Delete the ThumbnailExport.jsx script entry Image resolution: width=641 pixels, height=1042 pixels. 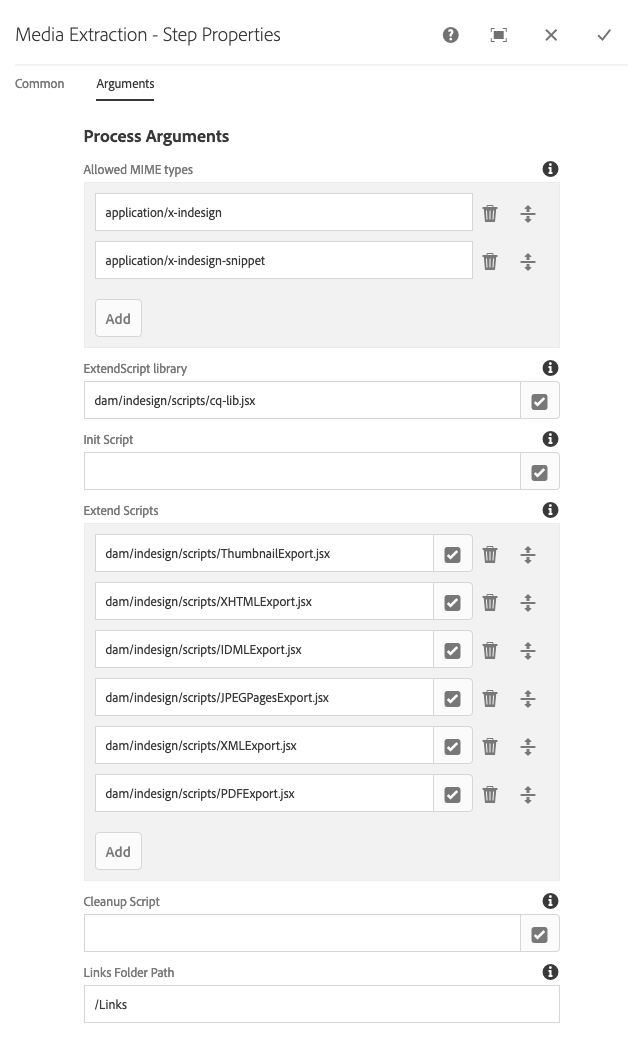pos(490,554)
